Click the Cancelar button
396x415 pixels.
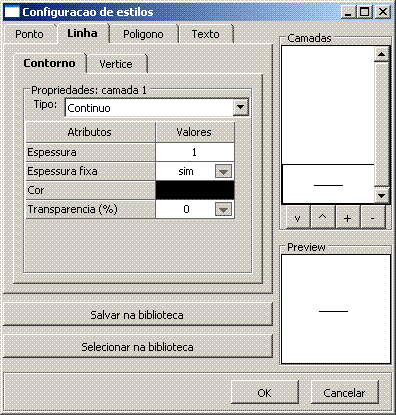344,393
